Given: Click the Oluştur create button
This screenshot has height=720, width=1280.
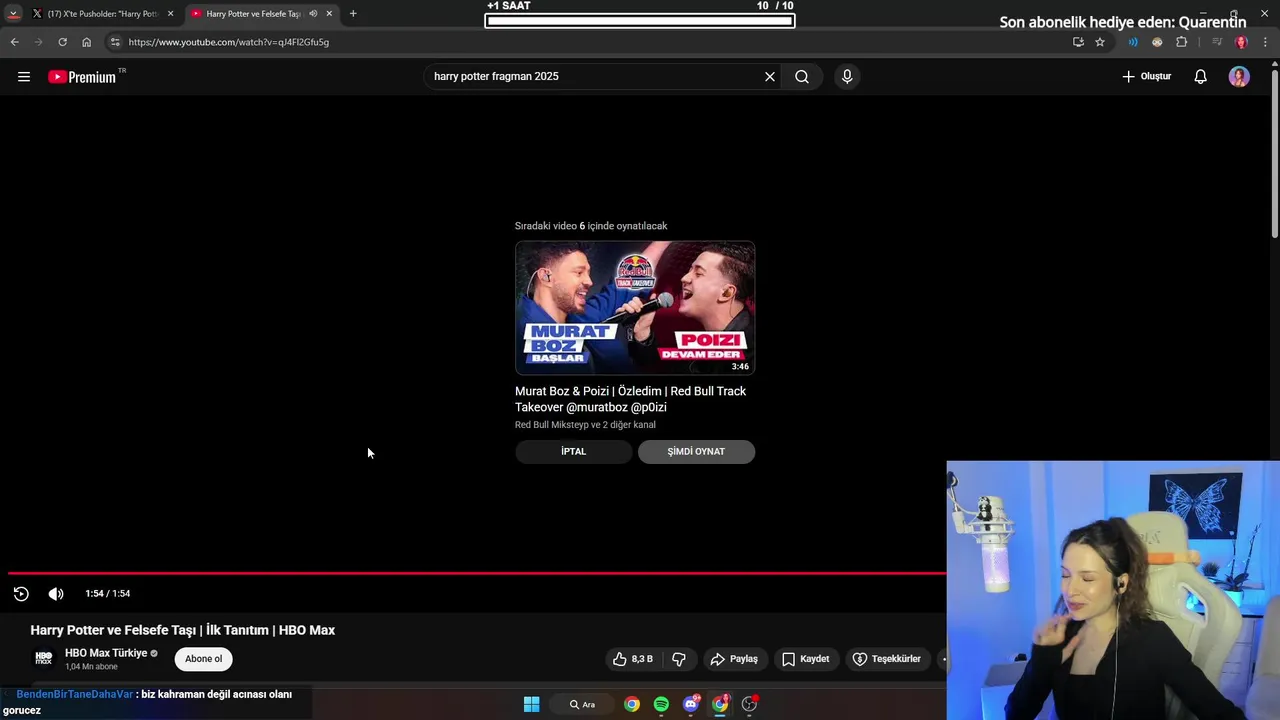Looking at the screenshot, I should click(1146, 76).
